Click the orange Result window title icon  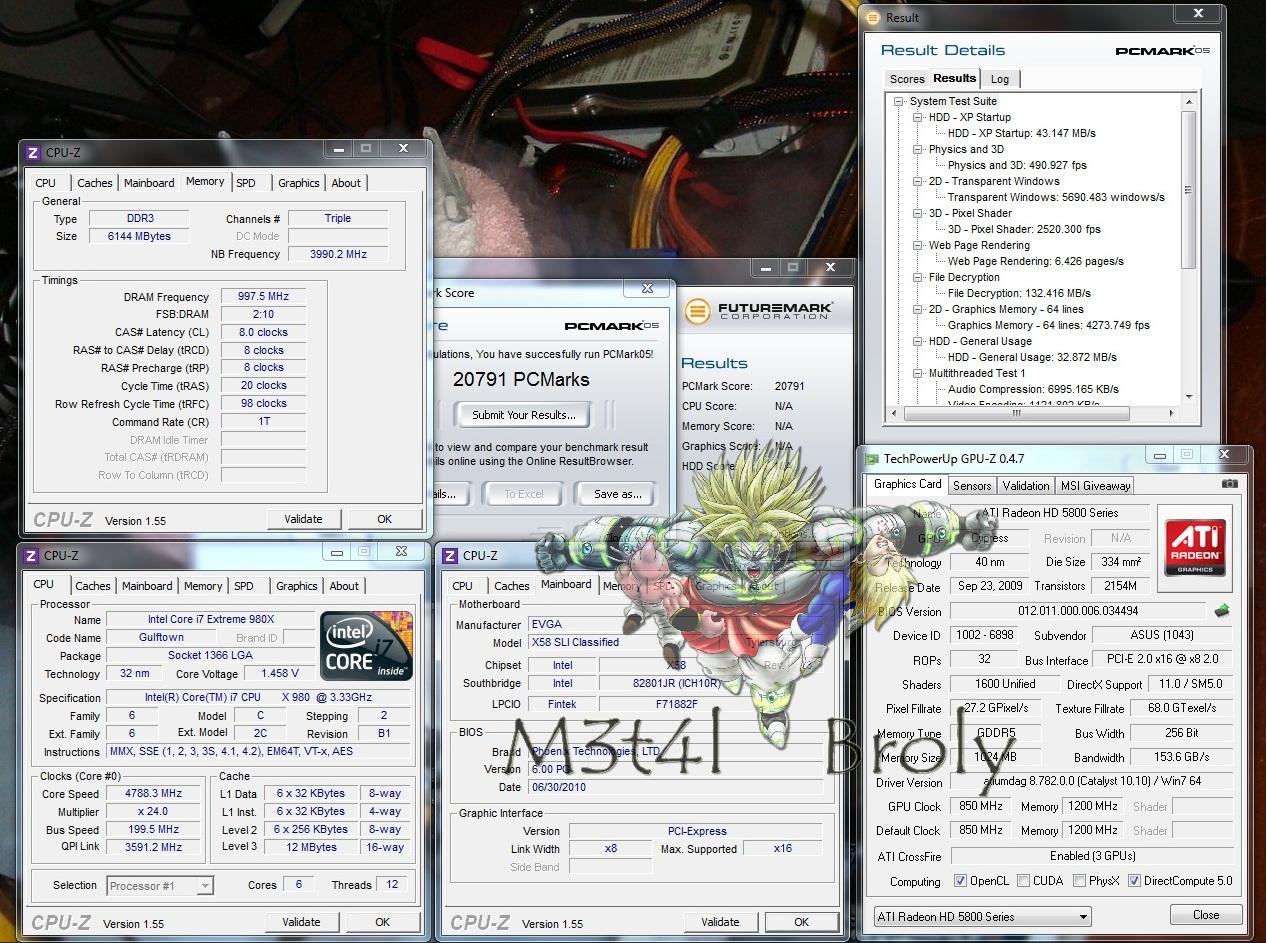873,17
